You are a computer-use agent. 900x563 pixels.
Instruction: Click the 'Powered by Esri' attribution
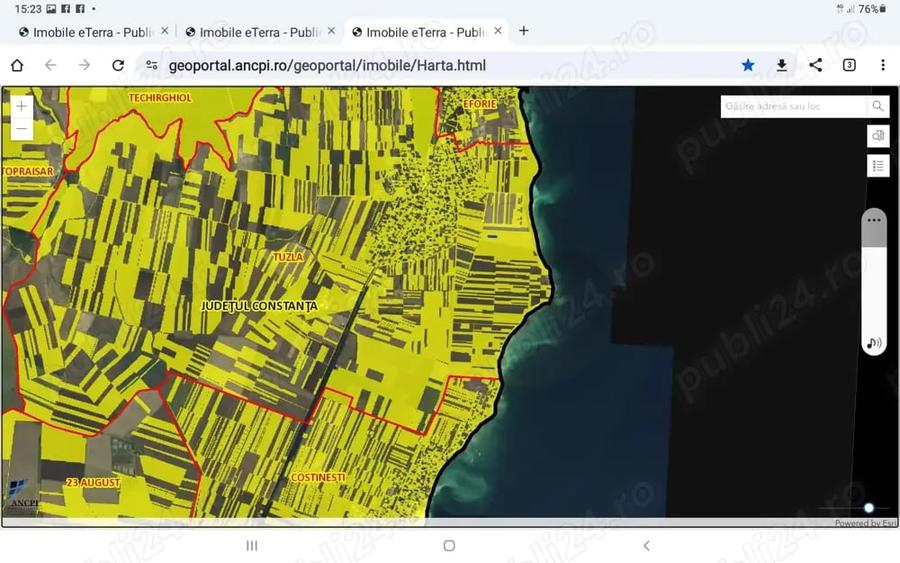pos(865,523)
